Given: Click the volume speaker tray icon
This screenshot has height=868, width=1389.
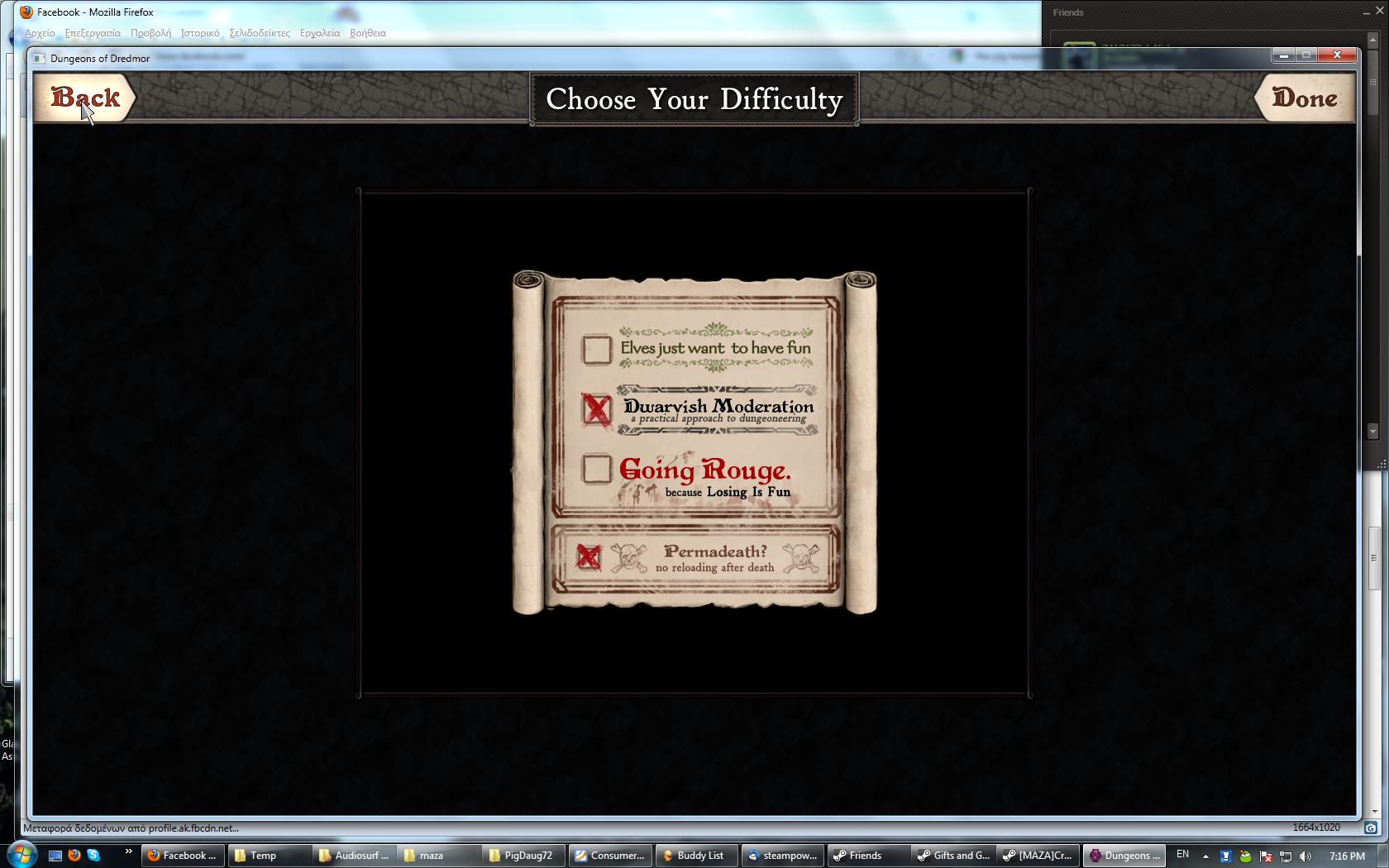Looking at the screenshot, I should click(x=1305, y=856).
